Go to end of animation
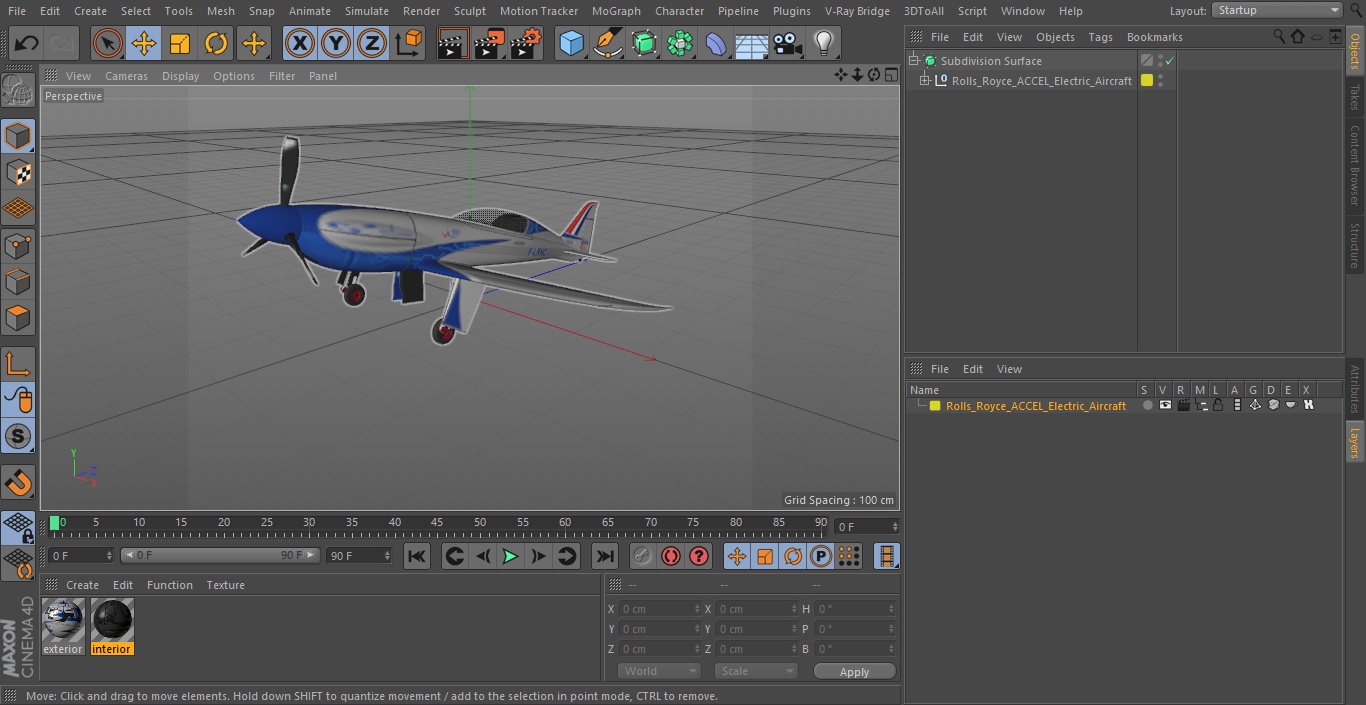 pyautogui.click(x=604, y=556)
